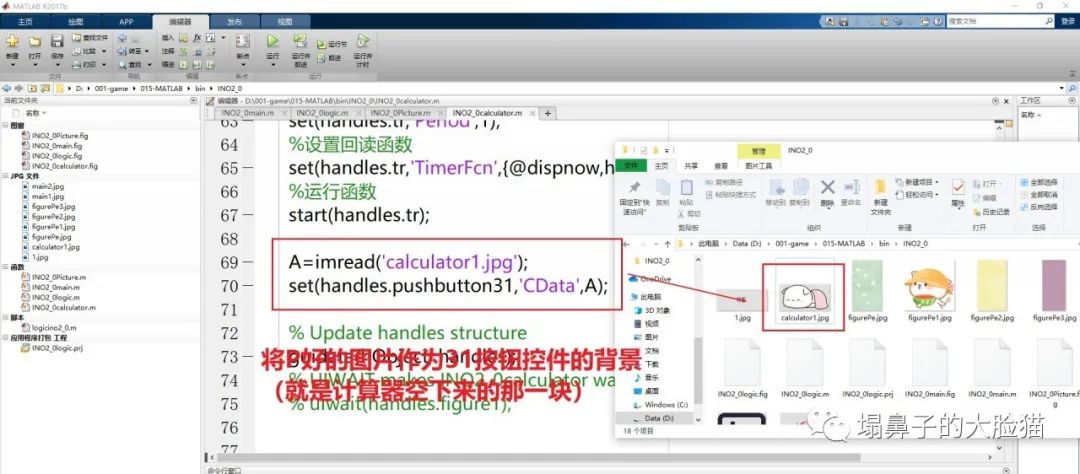This screenshot has width=1080, height=474.
Task: Click the Explorer Pin to Quick Access icon
Action: point(634,187)
